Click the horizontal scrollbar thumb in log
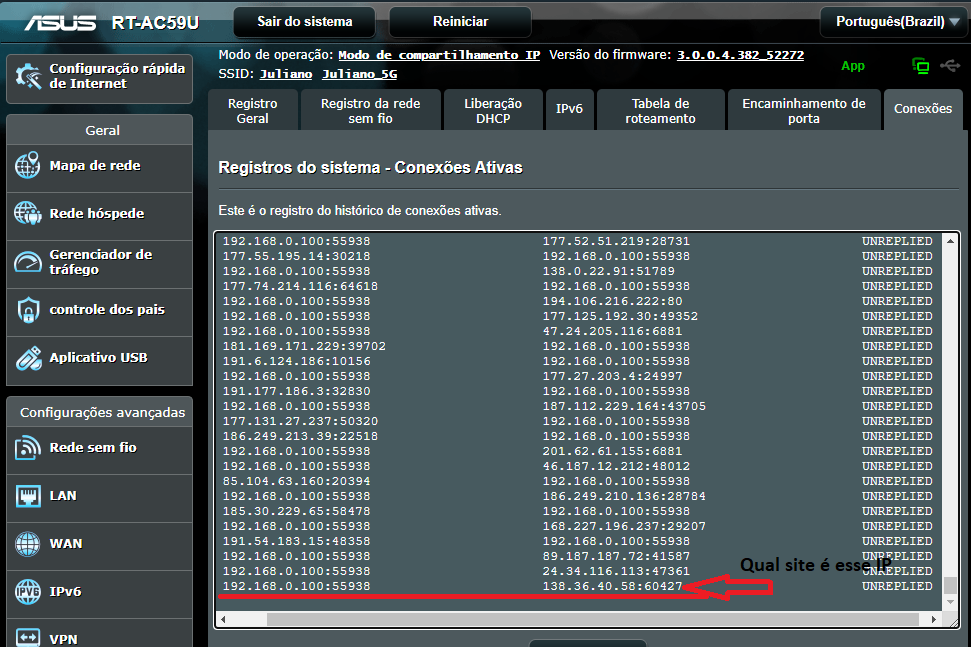The height and width of the screenshot is (647, 971). pyautogui.click(x=593, y=619)
